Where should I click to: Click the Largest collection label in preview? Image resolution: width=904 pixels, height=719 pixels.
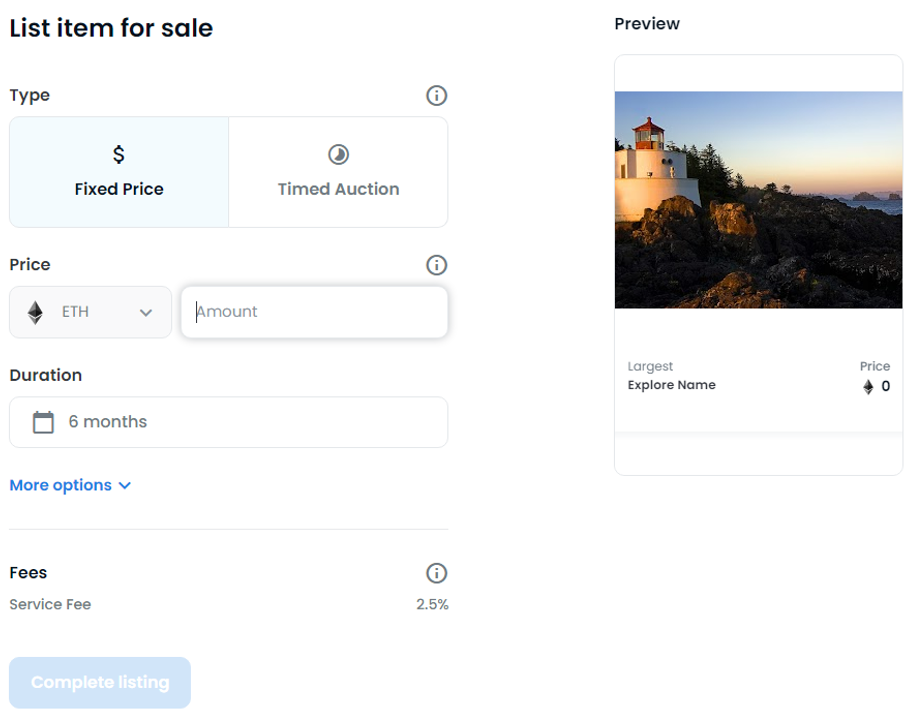pos(650,367)
